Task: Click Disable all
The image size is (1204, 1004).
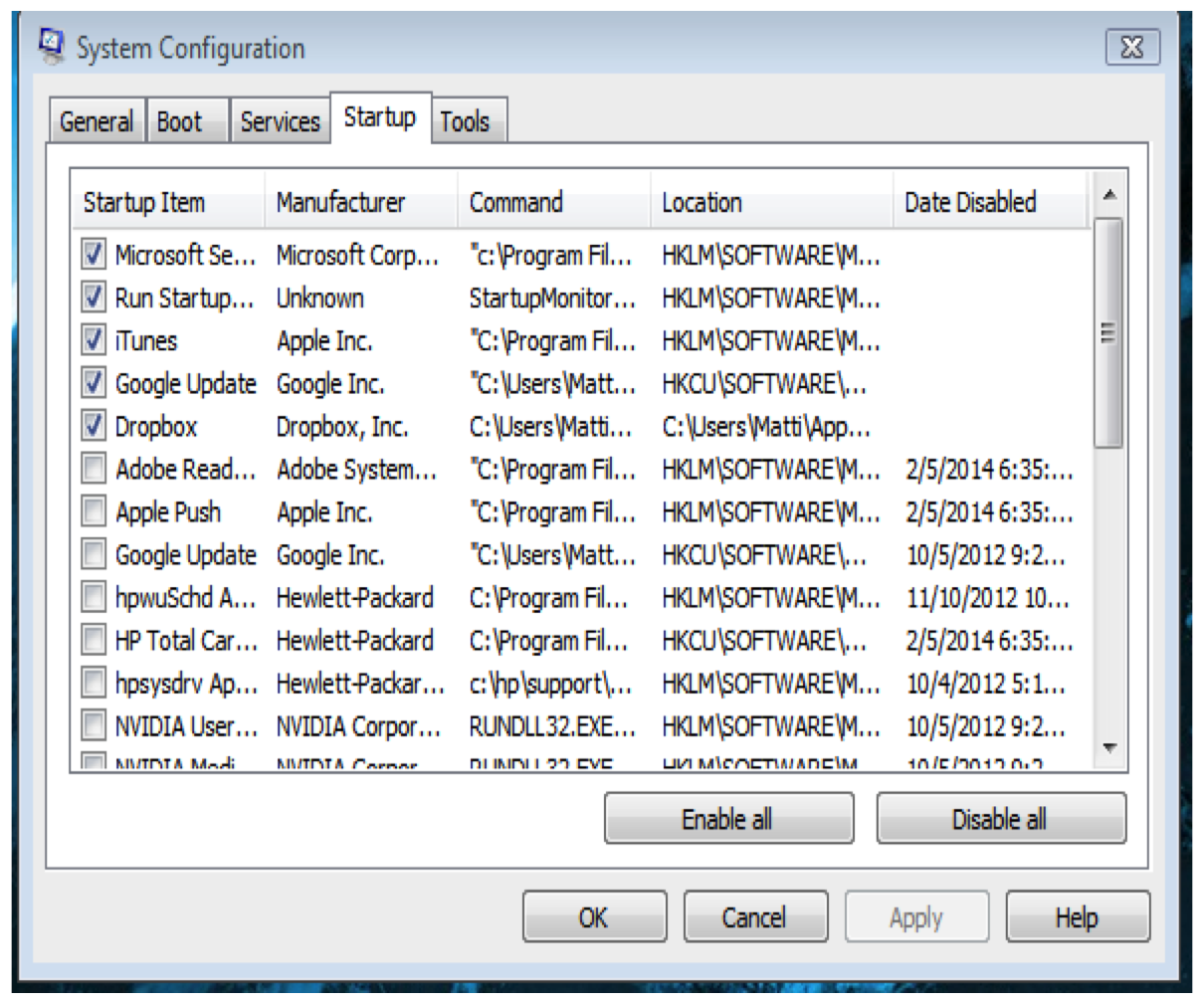Action: tap(1001, 817)
